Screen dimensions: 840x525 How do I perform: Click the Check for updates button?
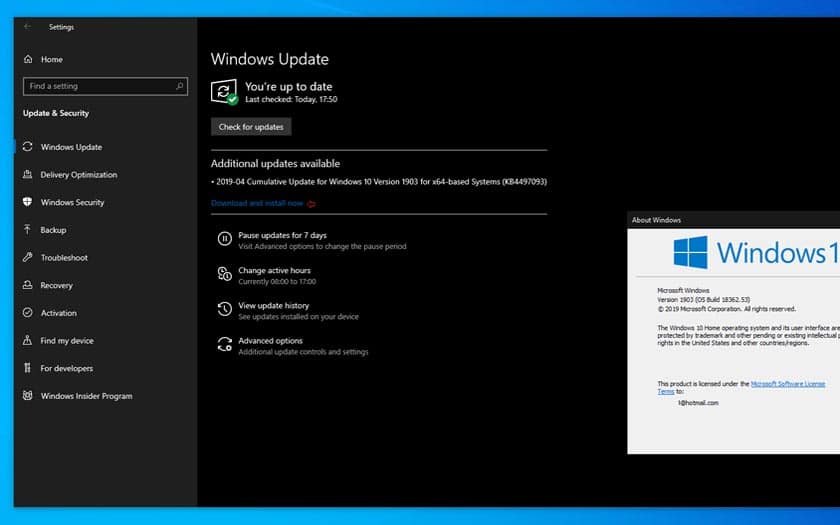(251, 127)
